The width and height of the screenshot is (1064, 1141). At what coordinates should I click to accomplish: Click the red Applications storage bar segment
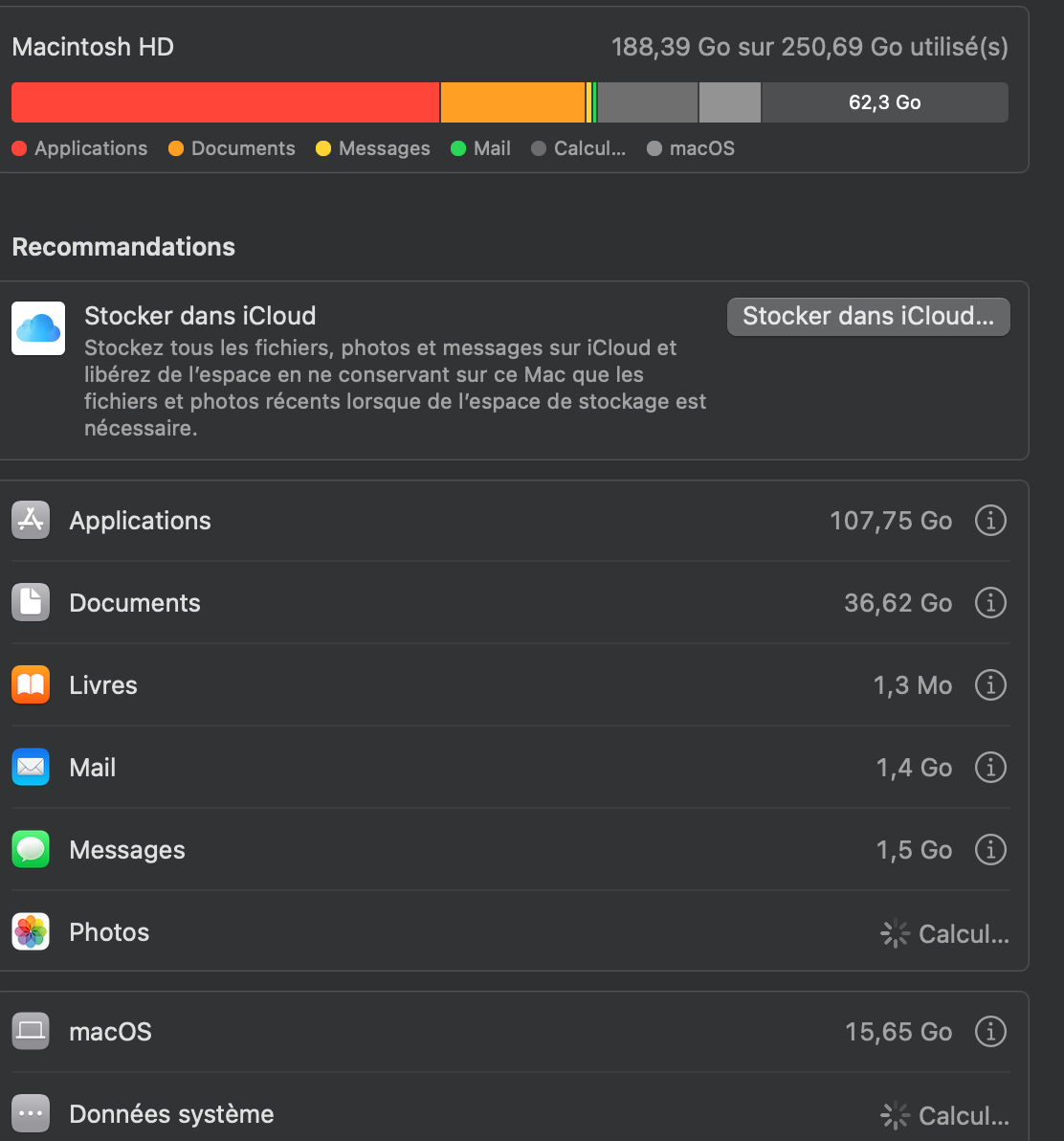[225, 102]
